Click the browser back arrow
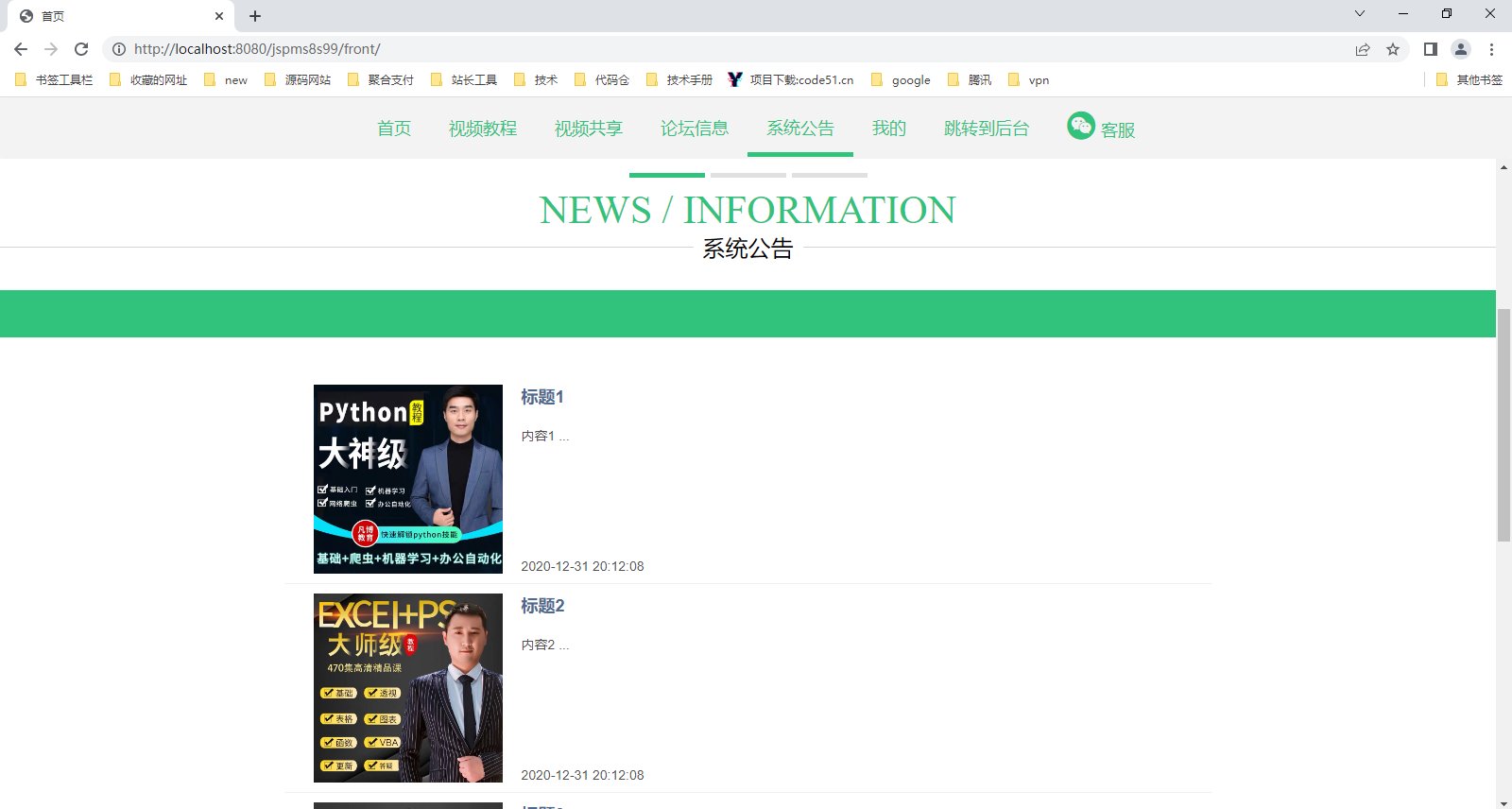Screen dimensions: 1512x809 click(21, 49)
